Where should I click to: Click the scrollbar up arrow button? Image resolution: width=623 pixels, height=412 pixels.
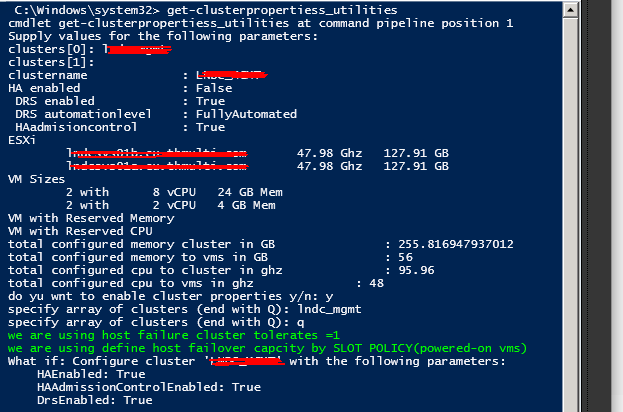tap(571, 10)
